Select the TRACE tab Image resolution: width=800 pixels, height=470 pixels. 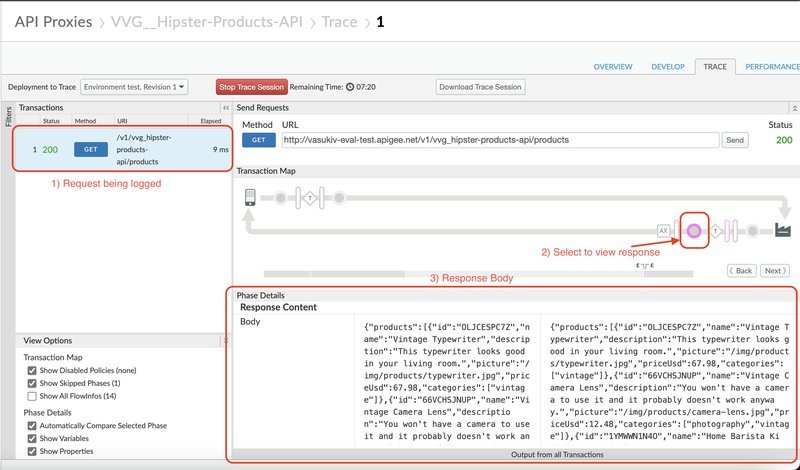pyautogui.click(x=715, y=67)
